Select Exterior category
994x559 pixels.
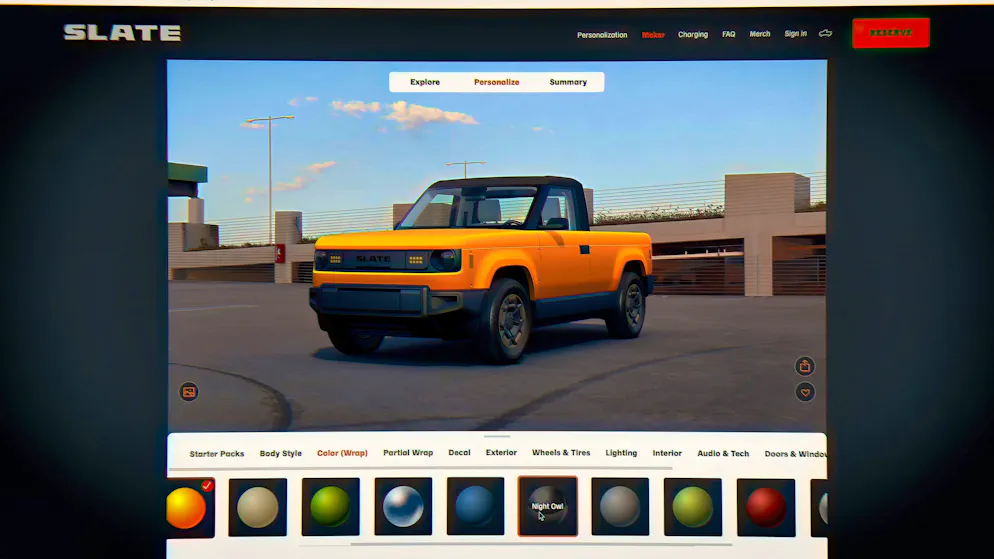(501, 453)
